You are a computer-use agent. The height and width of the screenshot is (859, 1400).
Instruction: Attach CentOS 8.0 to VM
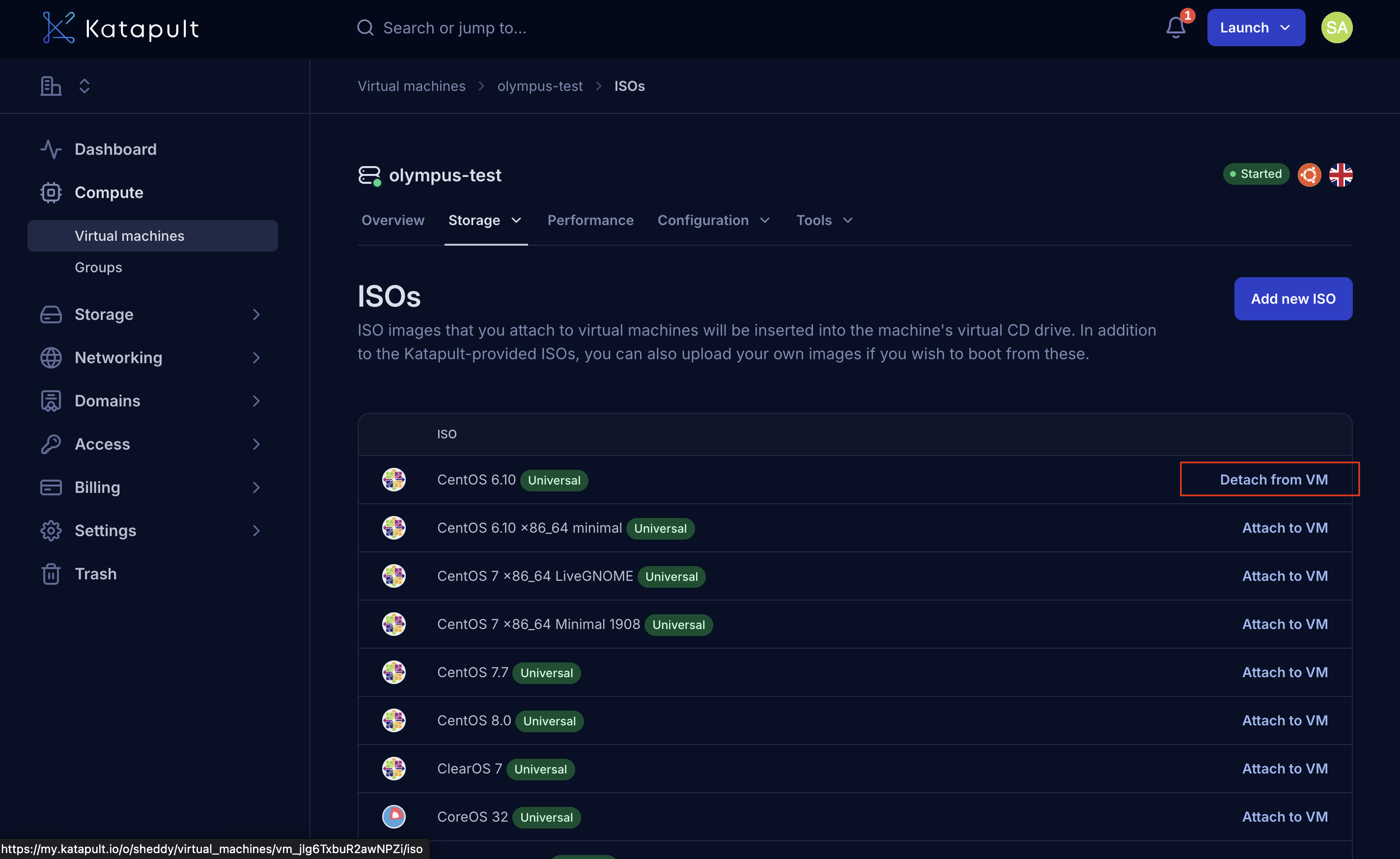[1285, 720]
